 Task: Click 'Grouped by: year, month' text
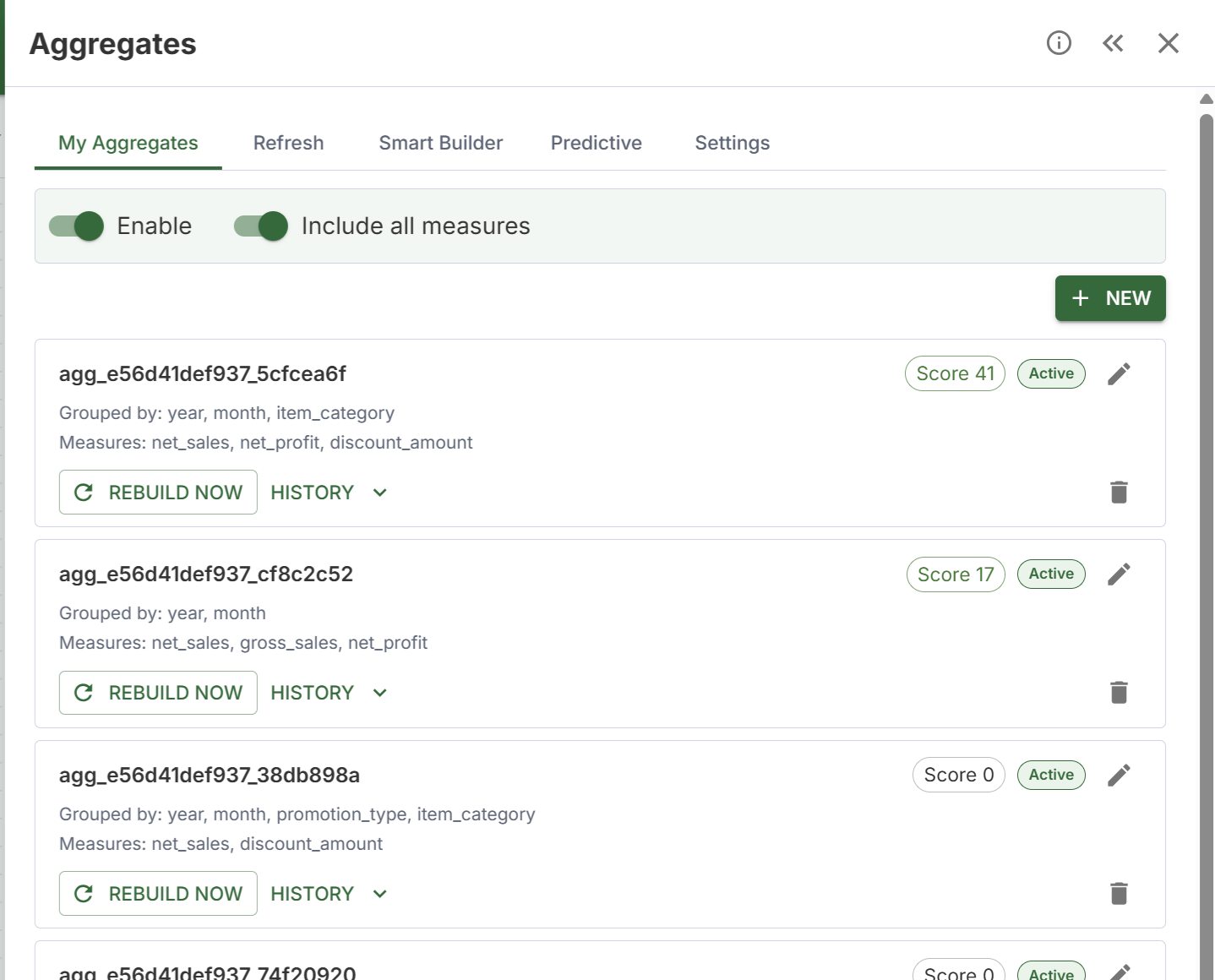(x=162, y=613)
